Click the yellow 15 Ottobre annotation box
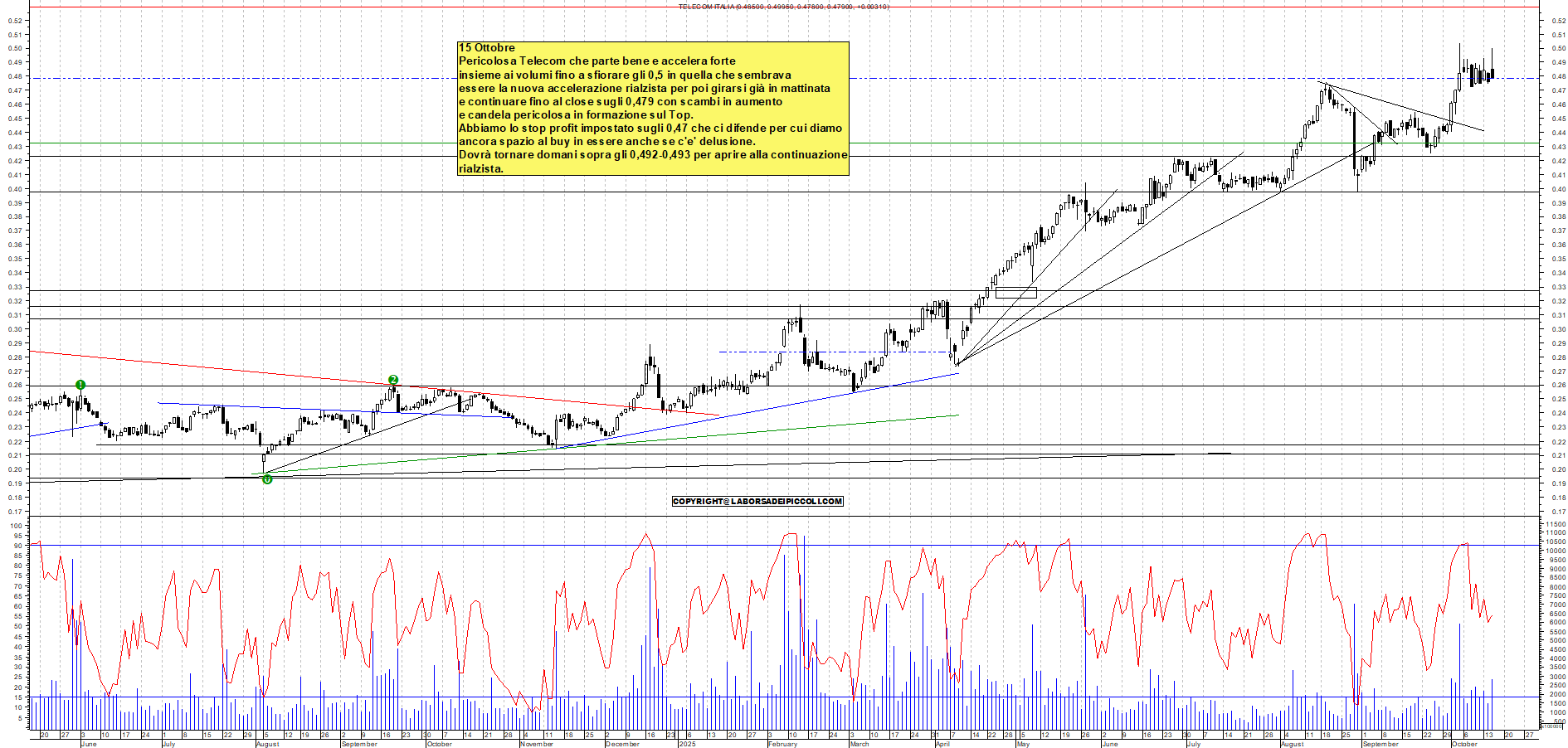Image resolution: width=1568 pixels, height=748 pixels. [x=653, y=109]
